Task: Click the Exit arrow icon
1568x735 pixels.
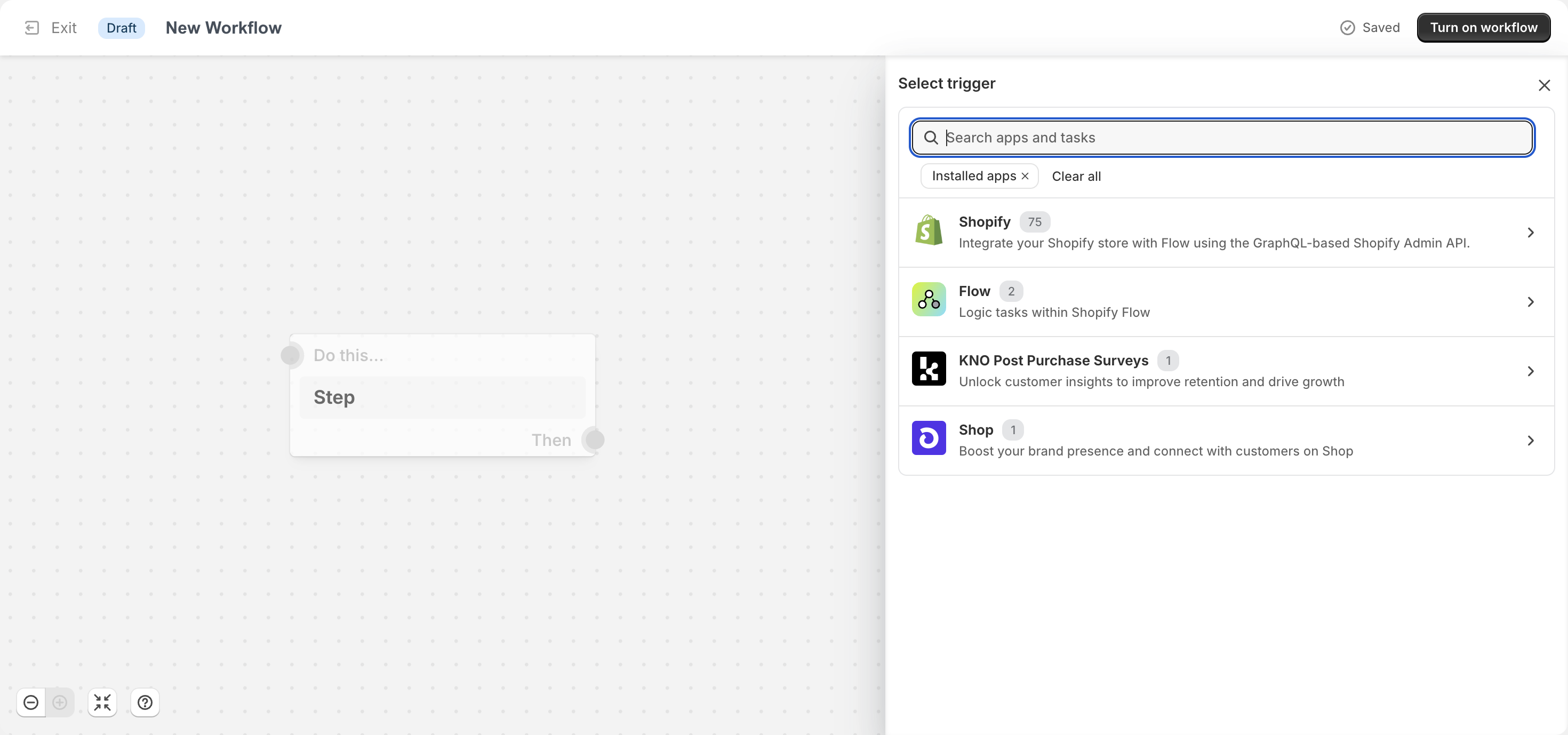Action: 31,28
